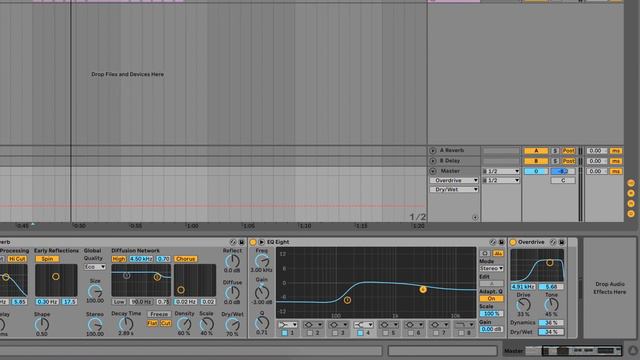Open Master Dry/Wet parameter chooser dropdown
Image resolution: width=640 pixels, height=360 pixels.
tap(454, 190)
